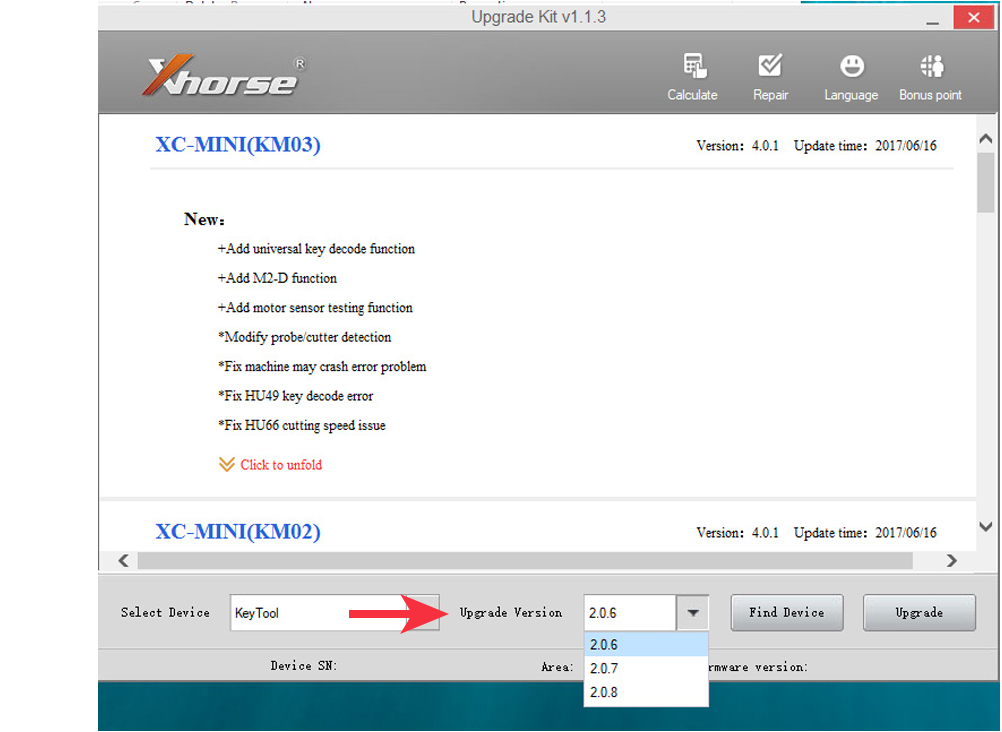Open the Calculate tool icon

pyautogui.click(x=694, y=66)
